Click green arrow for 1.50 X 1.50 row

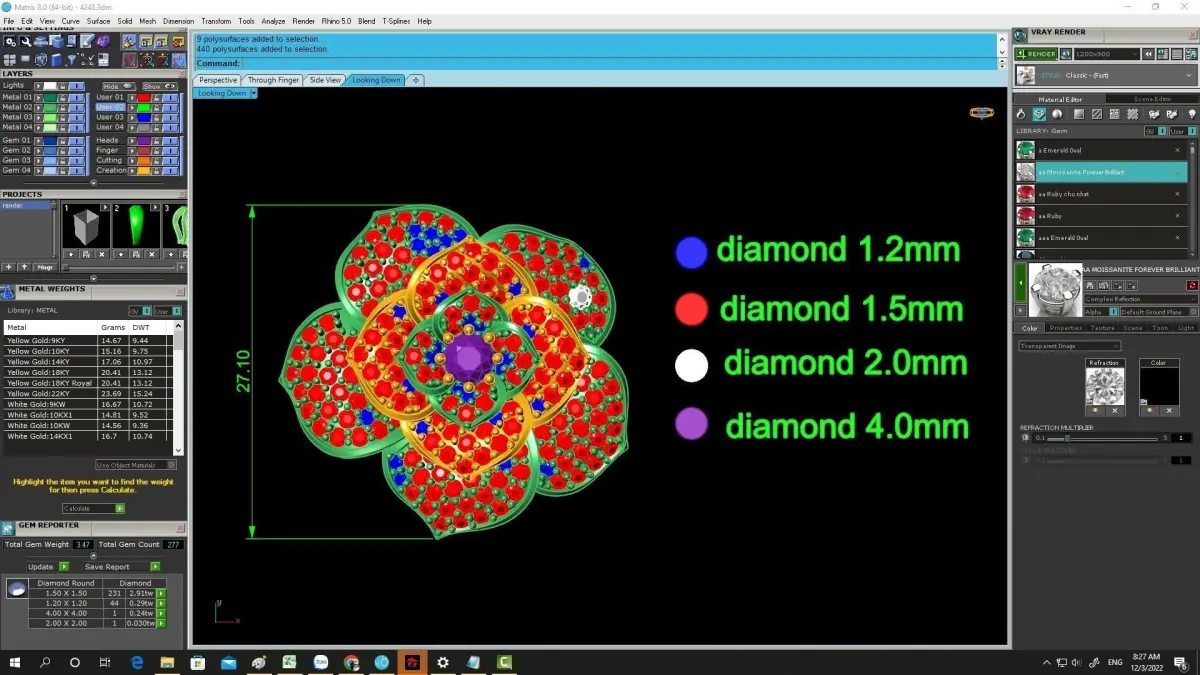[x=161, y=593]
